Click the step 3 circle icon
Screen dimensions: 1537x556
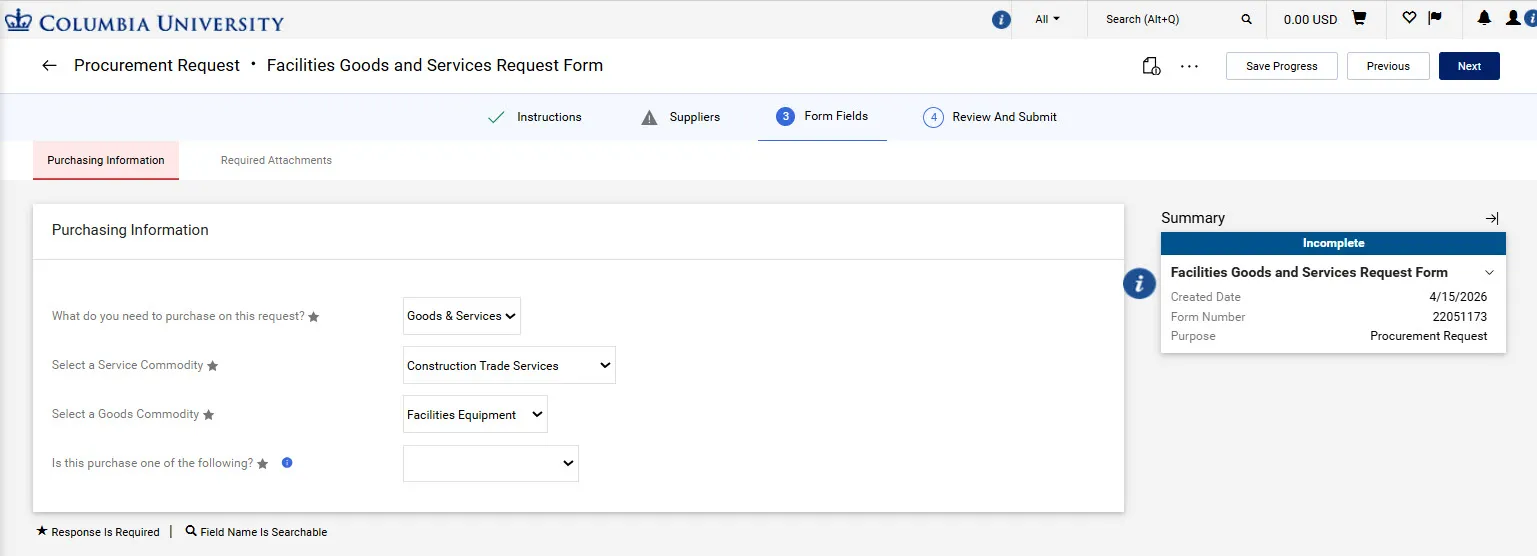pyautogui.click(x=786, y=116)
